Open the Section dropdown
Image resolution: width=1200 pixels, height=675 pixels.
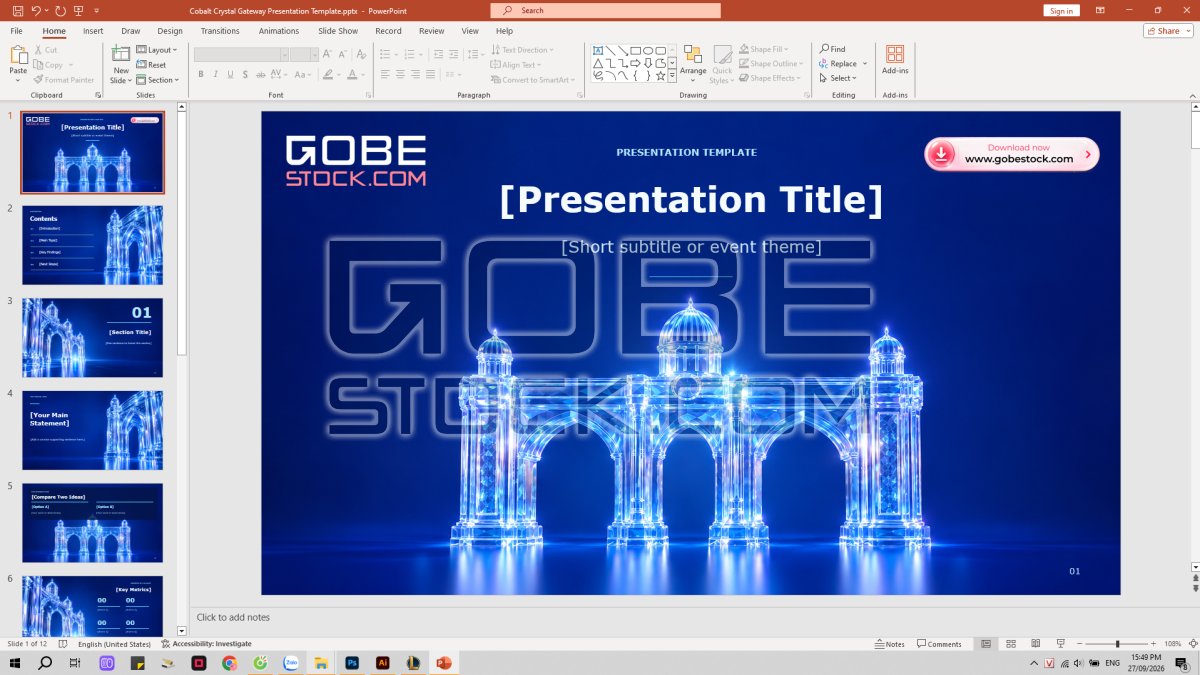pyautogui.click(x=158, y=80)
